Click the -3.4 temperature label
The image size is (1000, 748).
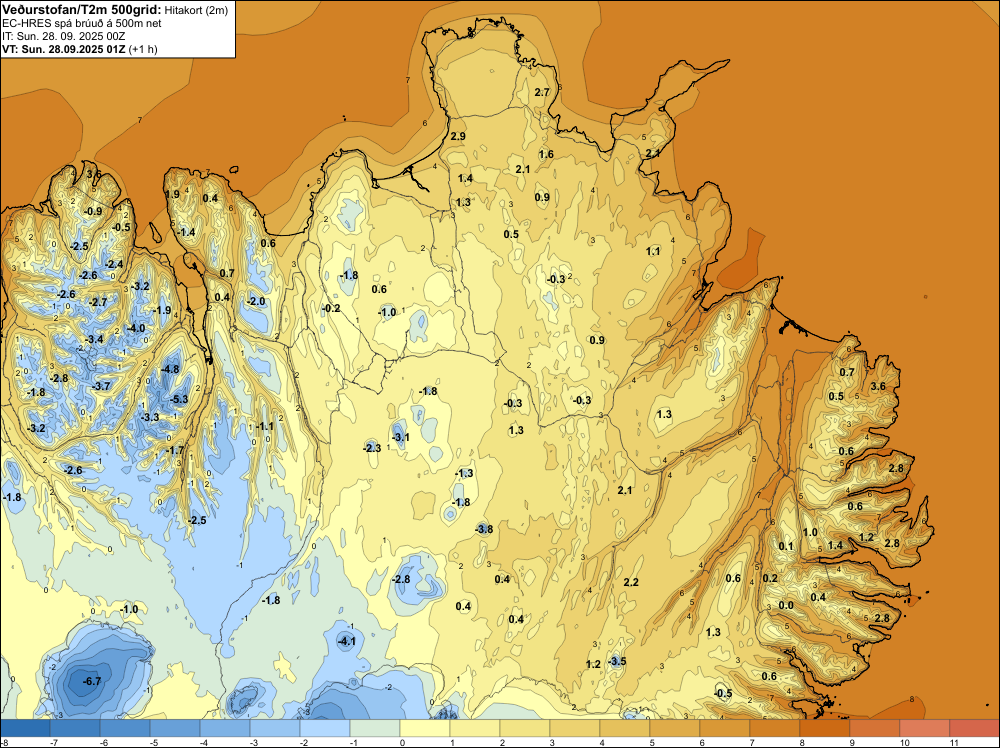tap(94, 339)
